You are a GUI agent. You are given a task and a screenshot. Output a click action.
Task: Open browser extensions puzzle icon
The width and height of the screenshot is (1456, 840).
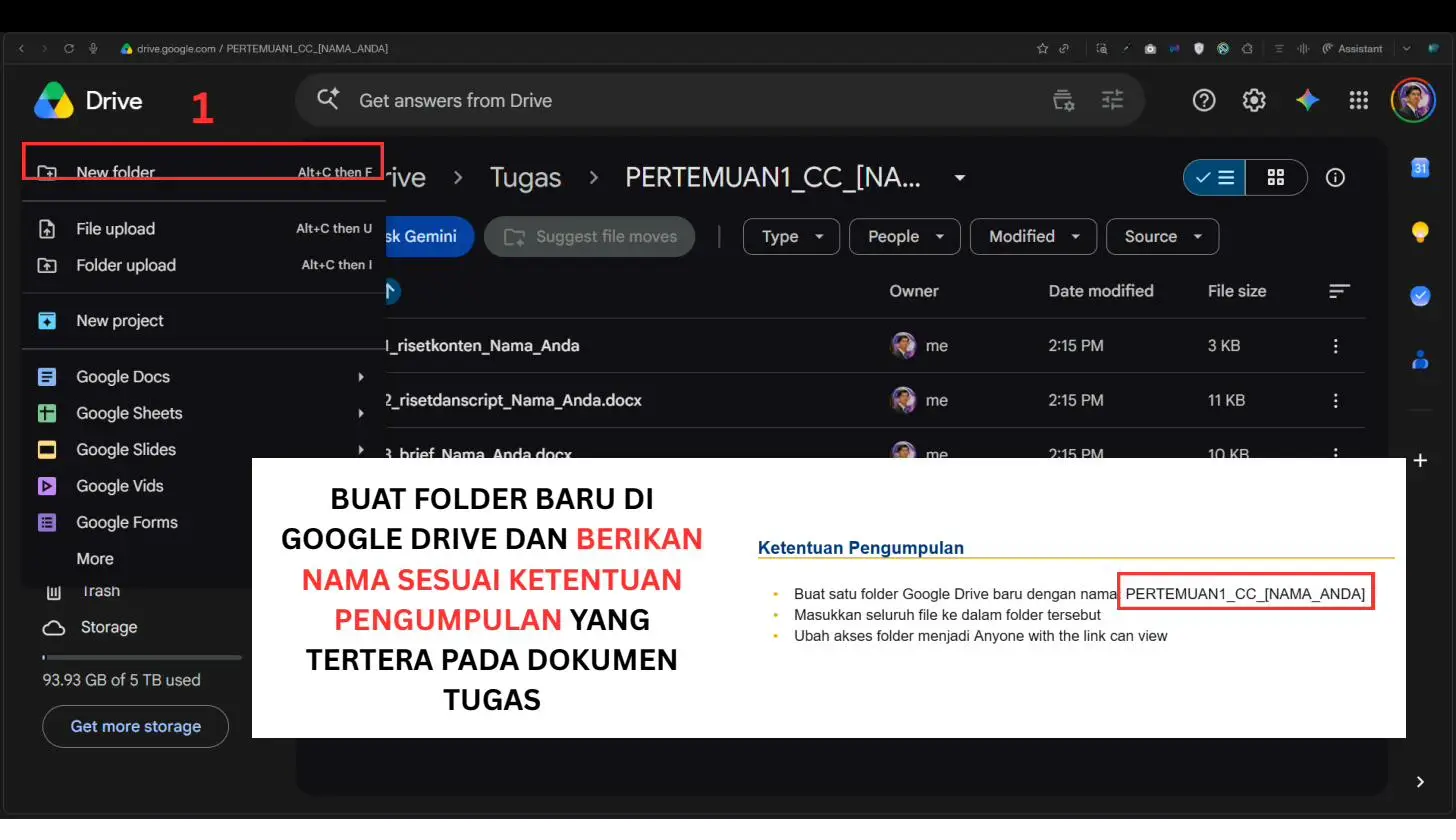click(1247, 48)
